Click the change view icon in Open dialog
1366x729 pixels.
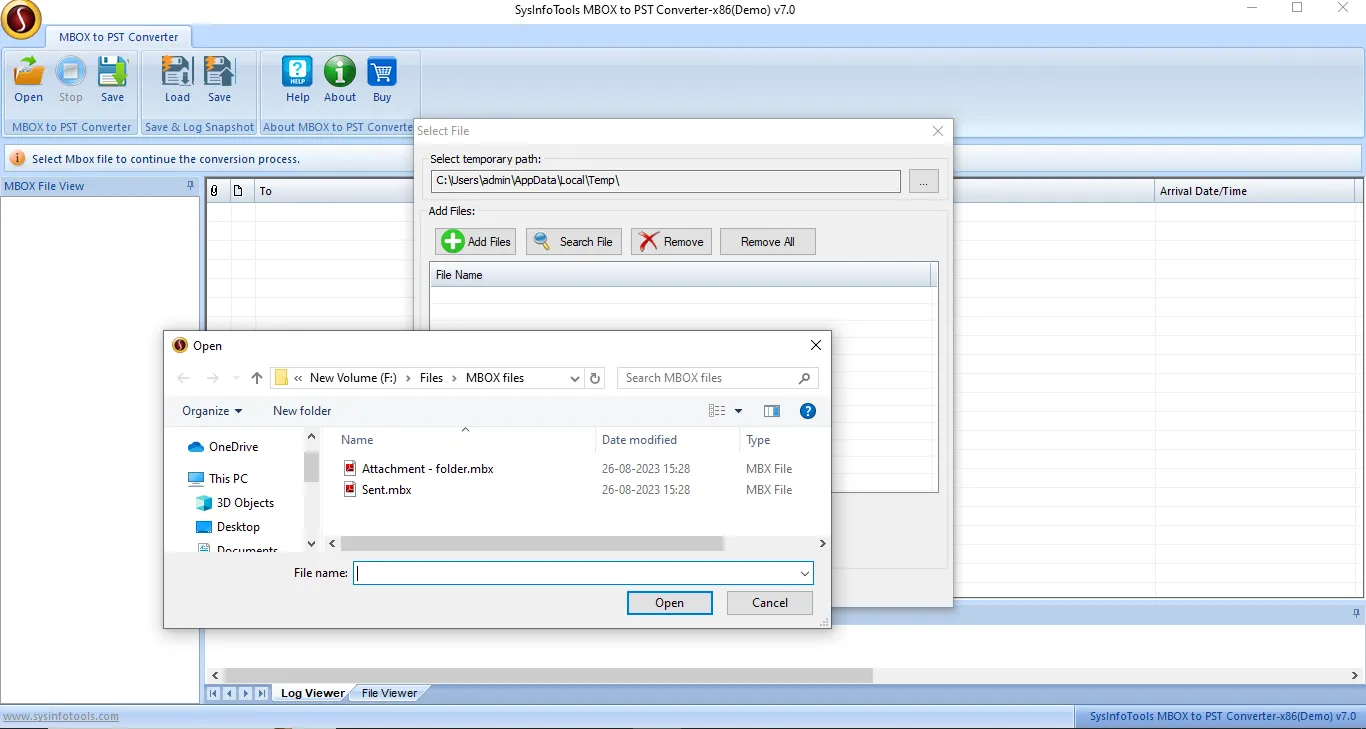pyautogui.click(x=717, y=411)
